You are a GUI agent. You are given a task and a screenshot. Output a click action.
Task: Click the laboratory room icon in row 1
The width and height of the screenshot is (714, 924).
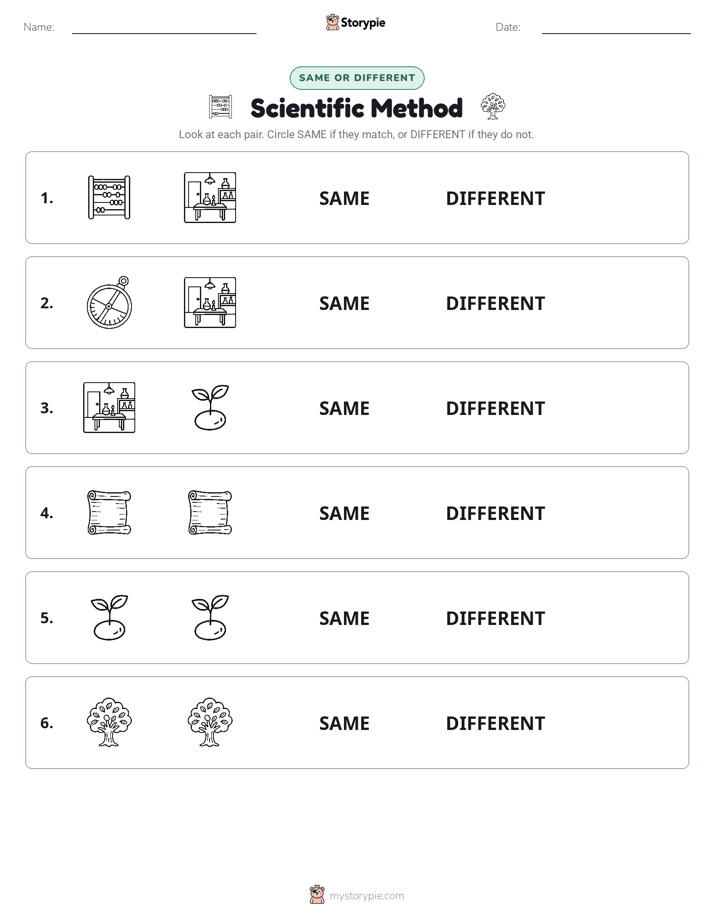click(210, 197)
